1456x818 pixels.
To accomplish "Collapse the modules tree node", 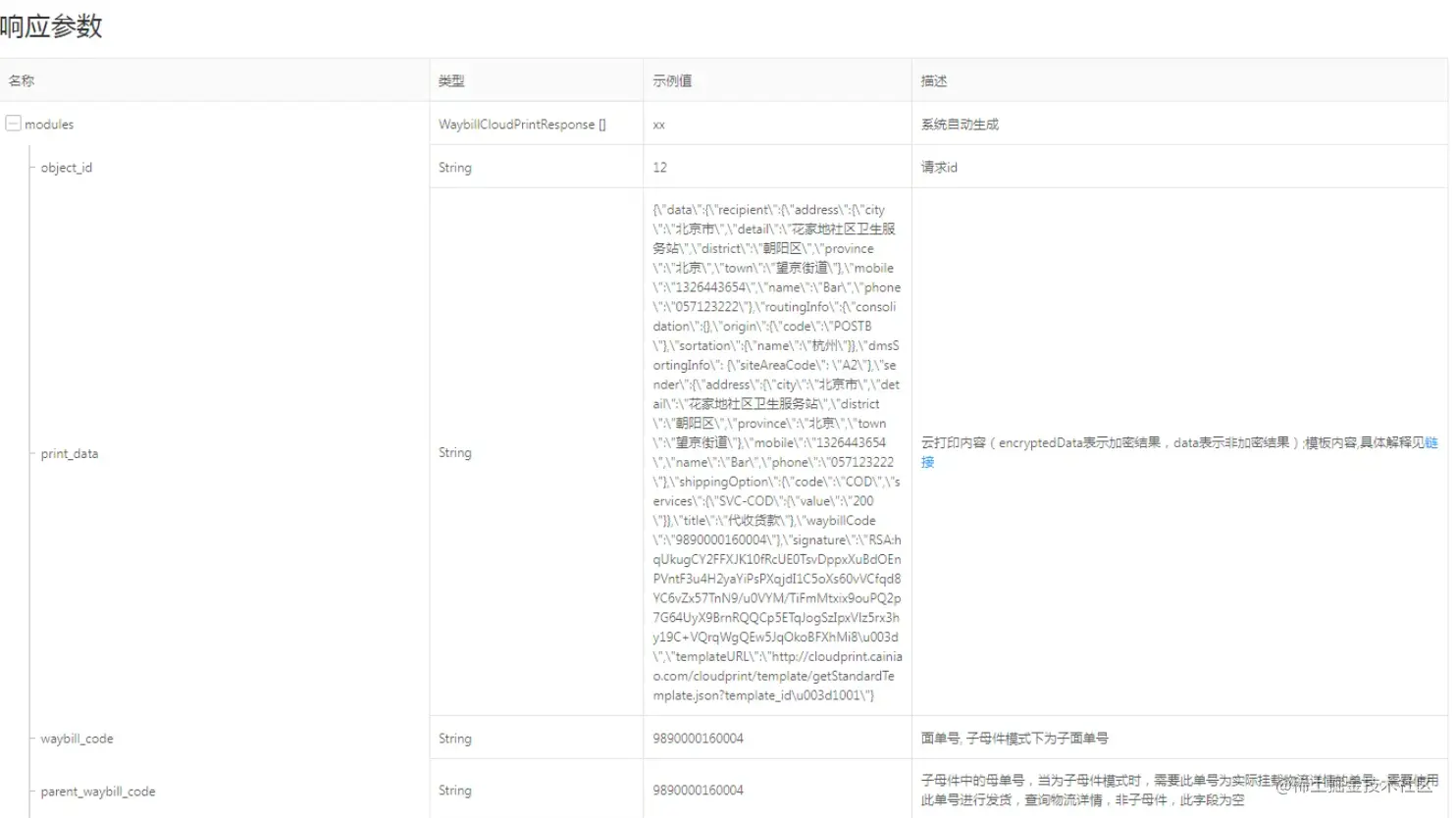I will pyautogui.click(x=14, y=124).
